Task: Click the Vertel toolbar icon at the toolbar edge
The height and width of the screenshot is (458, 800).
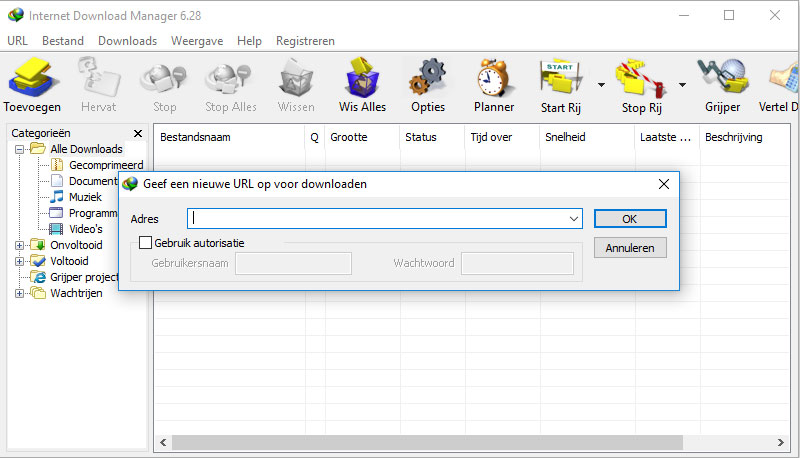Action: pyautogui.click(x=784, y=78)
